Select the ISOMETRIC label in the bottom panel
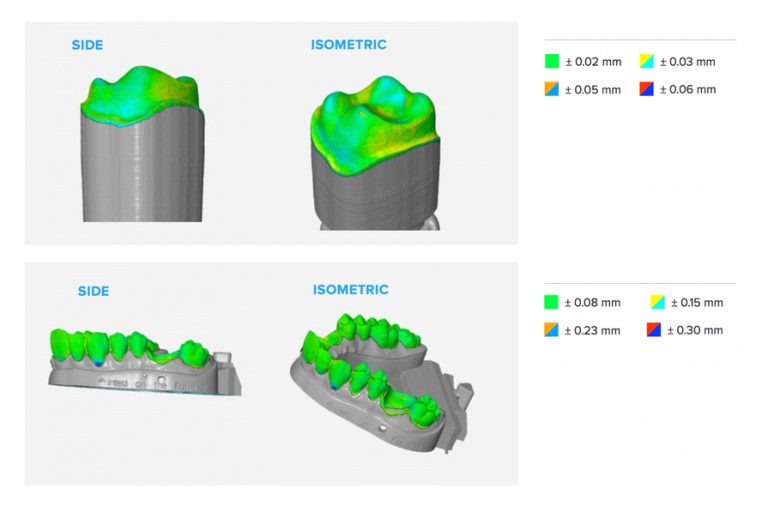 point(350,290)
